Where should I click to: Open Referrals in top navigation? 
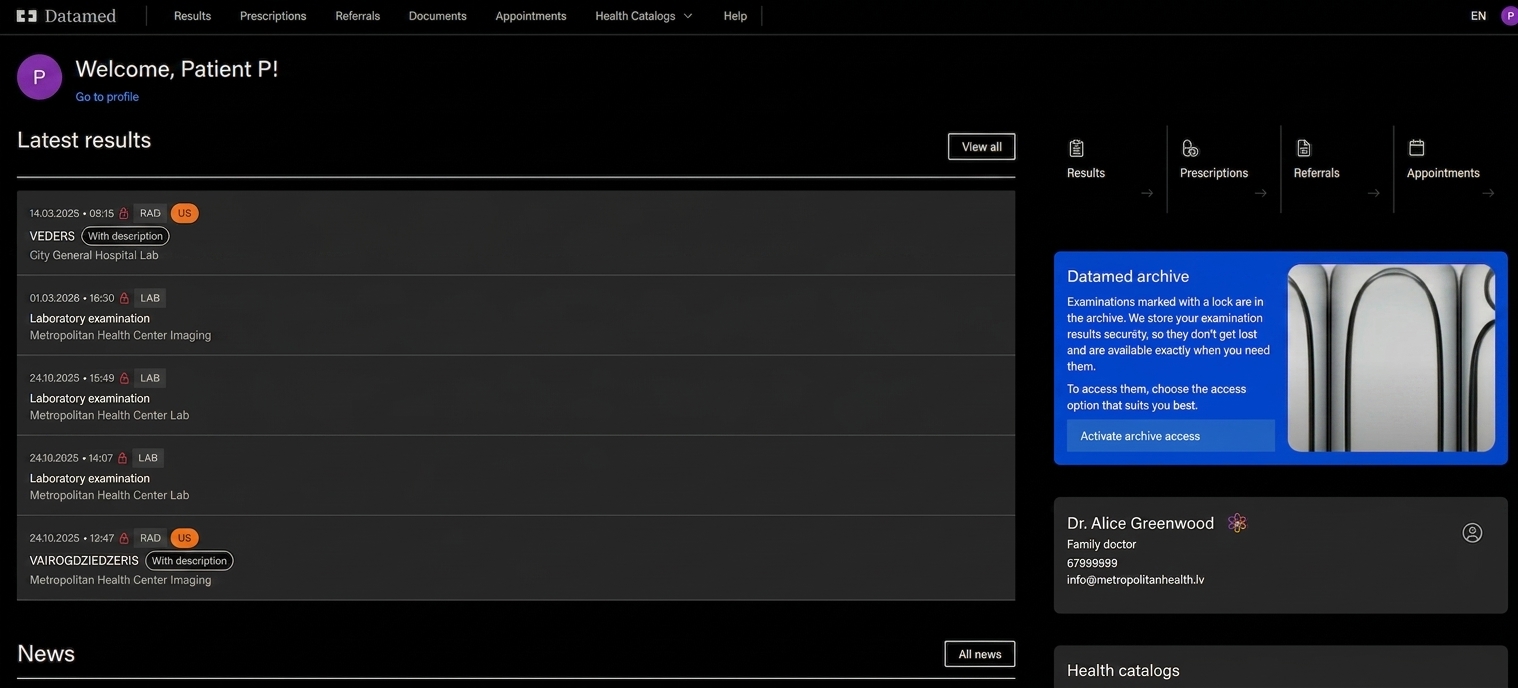358,16
